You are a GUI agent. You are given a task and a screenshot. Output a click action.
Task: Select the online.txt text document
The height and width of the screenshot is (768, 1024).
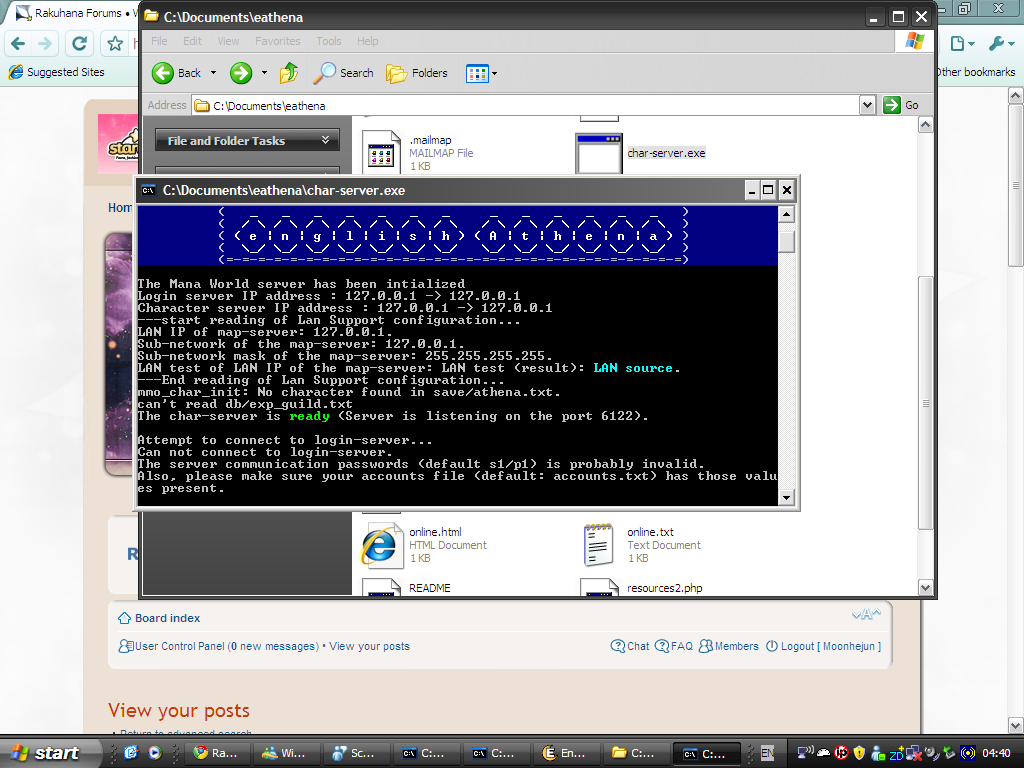coord(598,545)
